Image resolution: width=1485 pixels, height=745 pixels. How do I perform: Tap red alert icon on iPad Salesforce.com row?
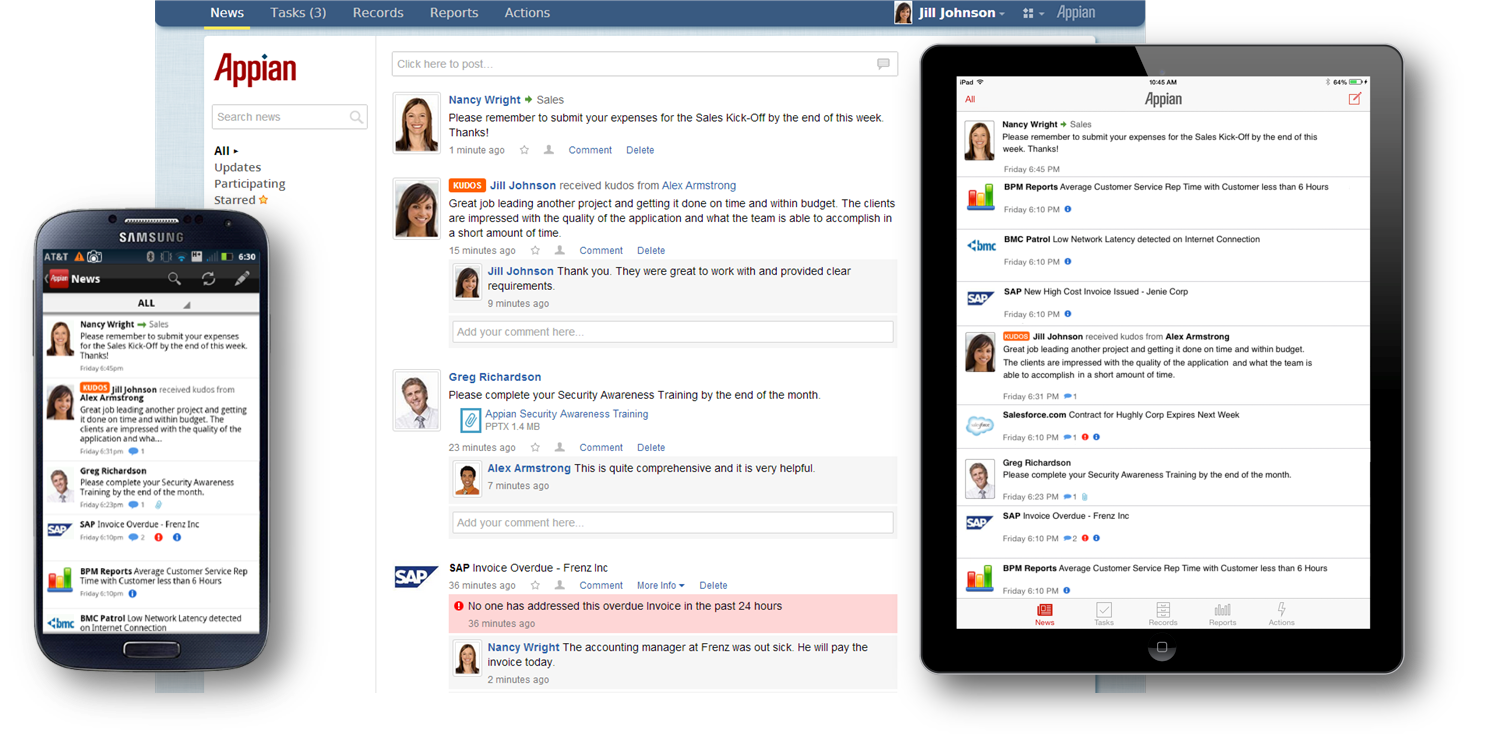(x=1085, y=437)
